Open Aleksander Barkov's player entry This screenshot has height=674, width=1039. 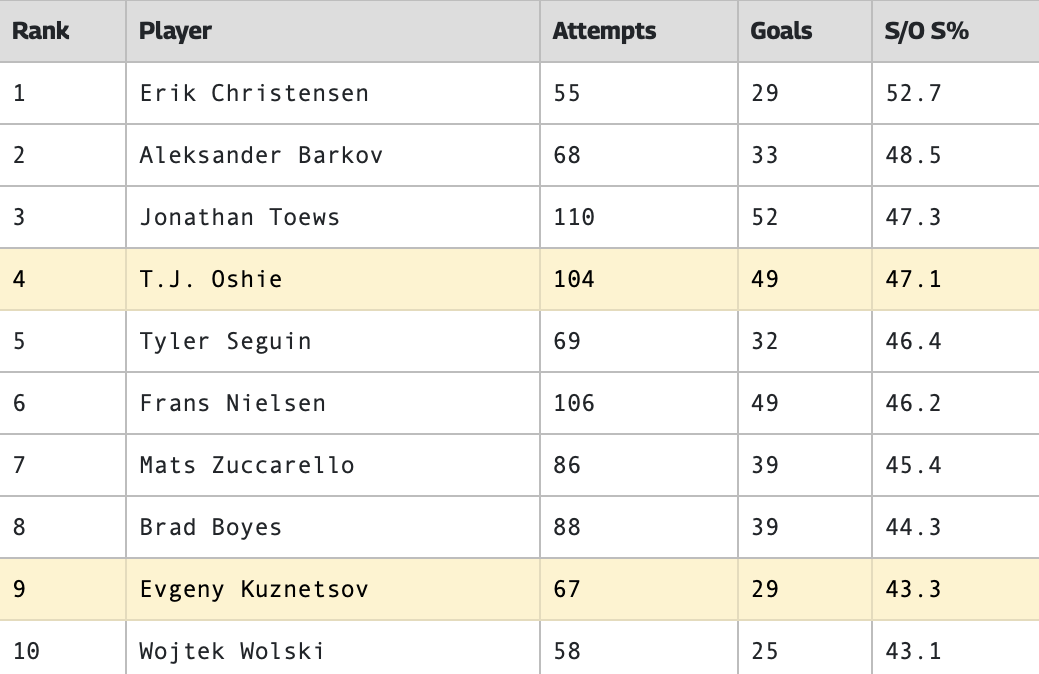(261, 155)
